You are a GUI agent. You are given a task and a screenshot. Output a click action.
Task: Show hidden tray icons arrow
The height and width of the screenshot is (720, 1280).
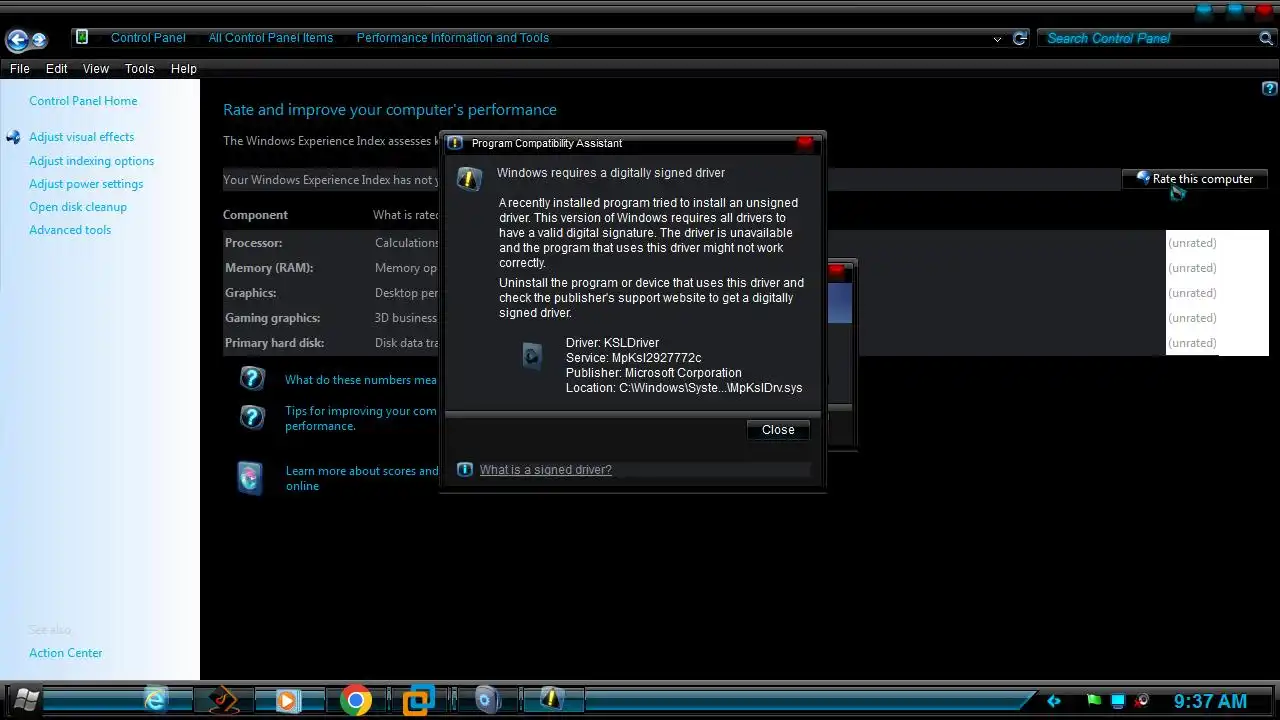(1053, 701)
